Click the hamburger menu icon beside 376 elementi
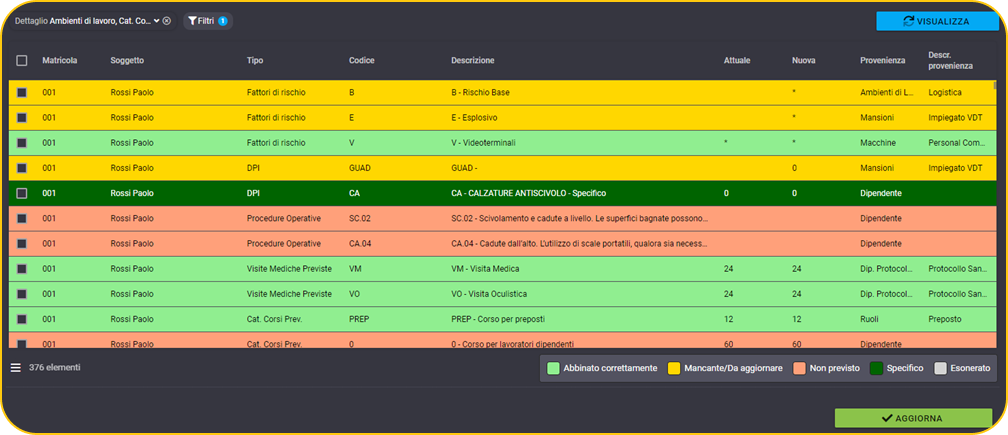The width and height of the screenshot is (1008, 435). click(x=16, y=368)
